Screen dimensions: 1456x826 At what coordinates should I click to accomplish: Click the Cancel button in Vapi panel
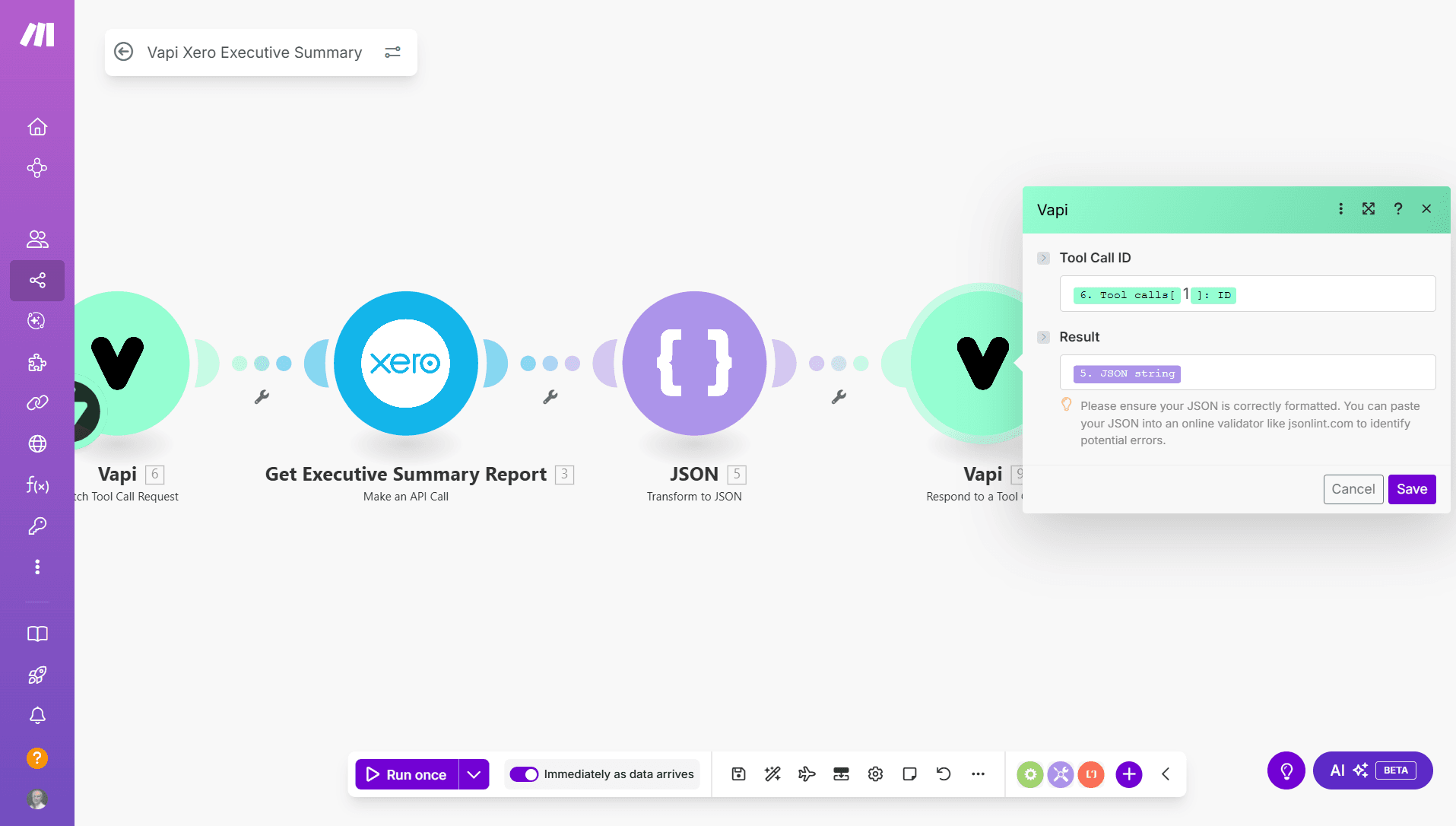tap(1353, 489)
